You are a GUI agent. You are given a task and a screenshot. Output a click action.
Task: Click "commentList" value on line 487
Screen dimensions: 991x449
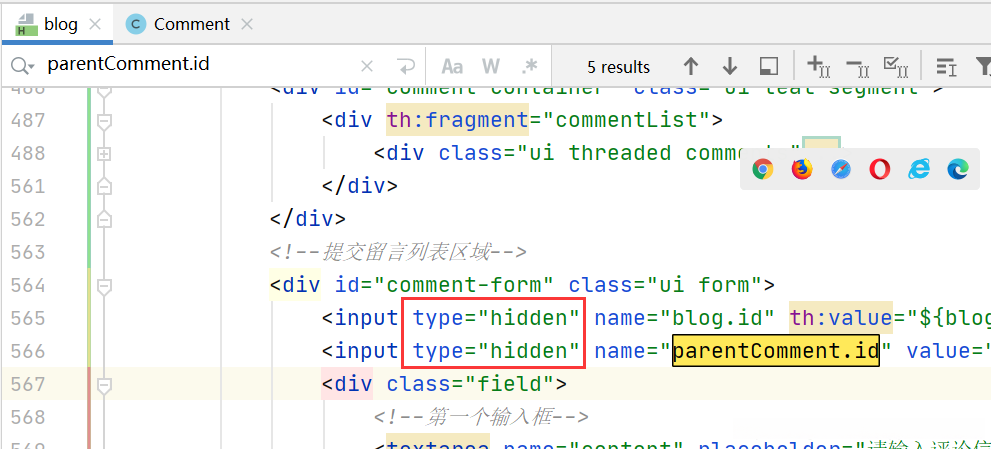(625, 120)
